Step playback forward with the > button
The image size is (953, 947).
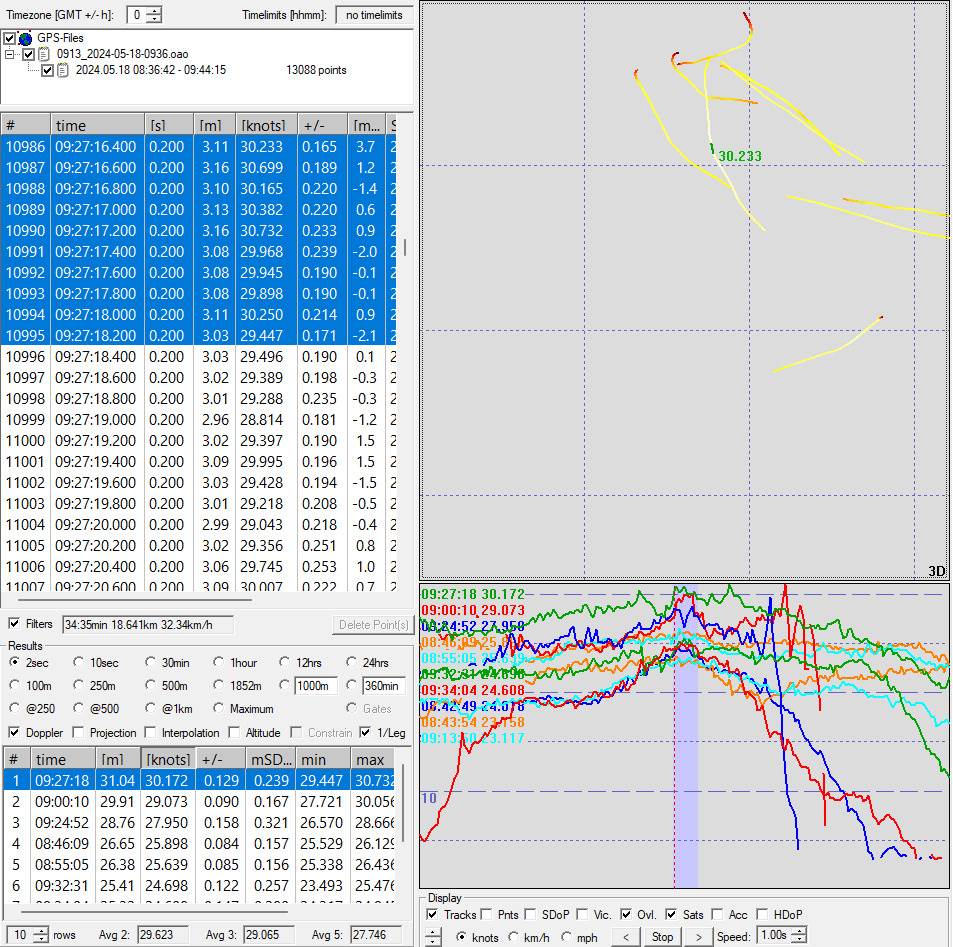tap(697, 936)
